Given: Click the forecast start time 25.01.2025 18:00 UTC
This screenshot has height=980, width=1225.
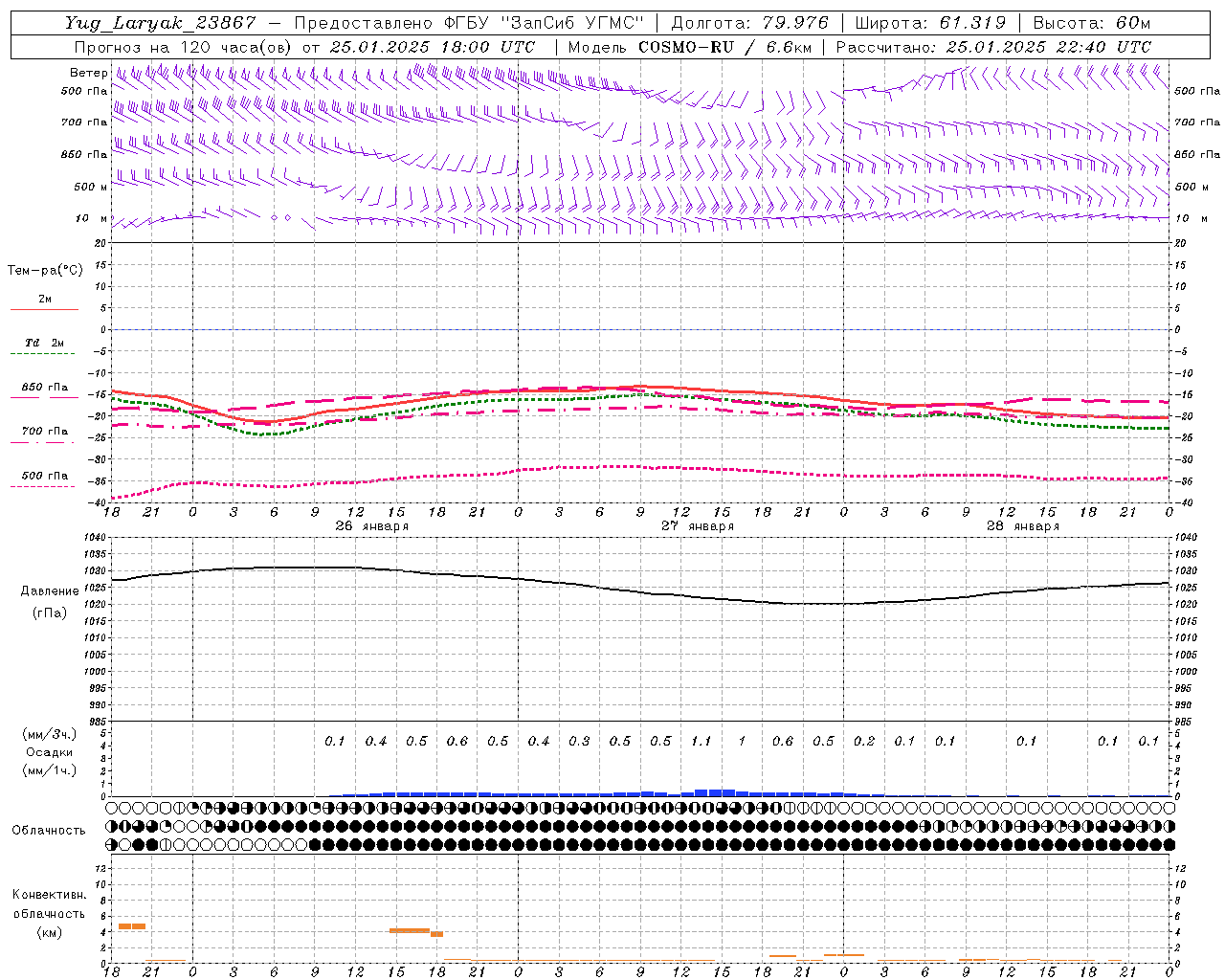Looking at the screenshot, I should 433,47.
